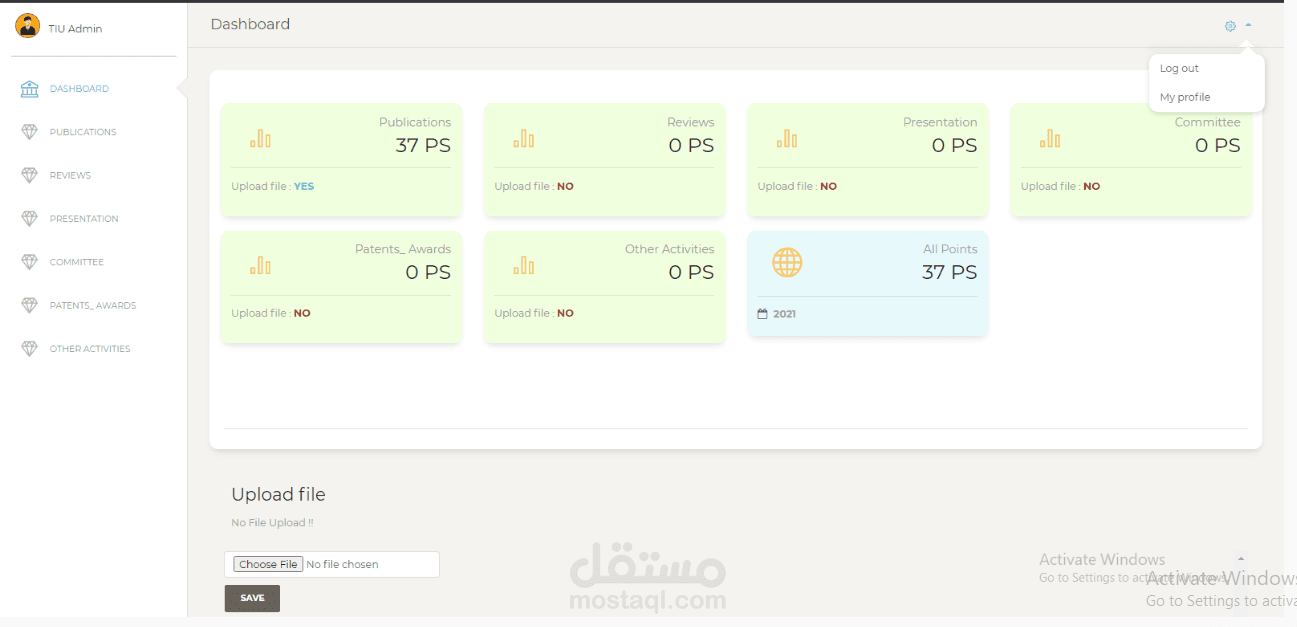Click the diamond icon beside Patents_Awards
The width and height of the screenshot is (1297, 627).
[30, 305]
